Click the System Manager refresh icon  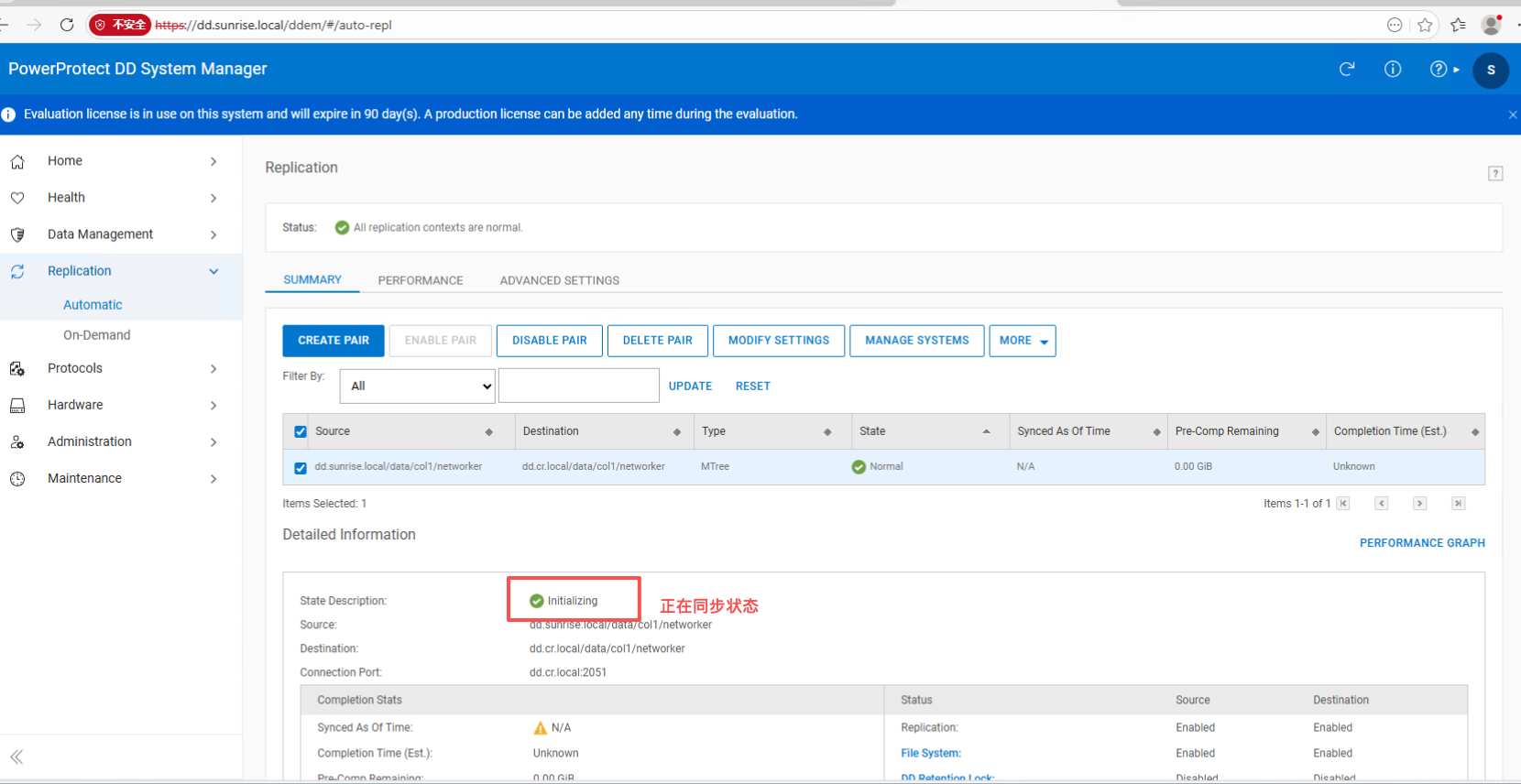coord(1347,69)
